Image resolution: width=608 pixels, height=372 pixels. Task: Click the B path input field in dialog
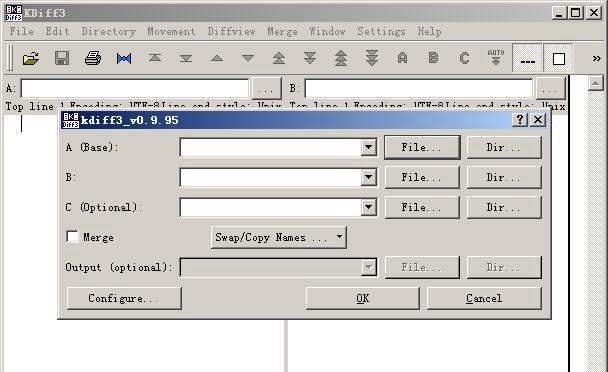tap(271, 177)
